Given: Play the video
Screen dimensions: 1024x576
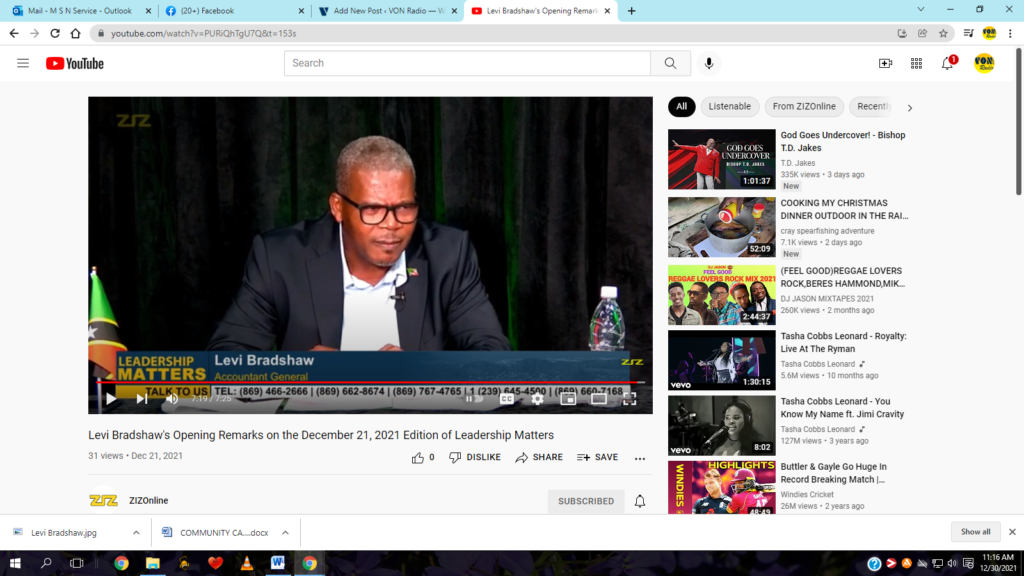Looking at the screenshot, I should click(x=111, y=398).
